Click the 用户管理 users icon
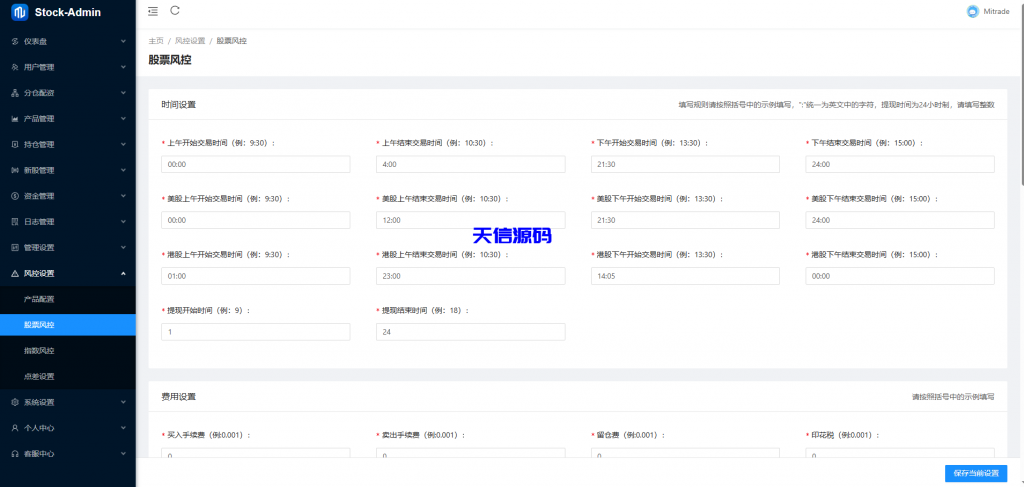 [x=15, y=67]
